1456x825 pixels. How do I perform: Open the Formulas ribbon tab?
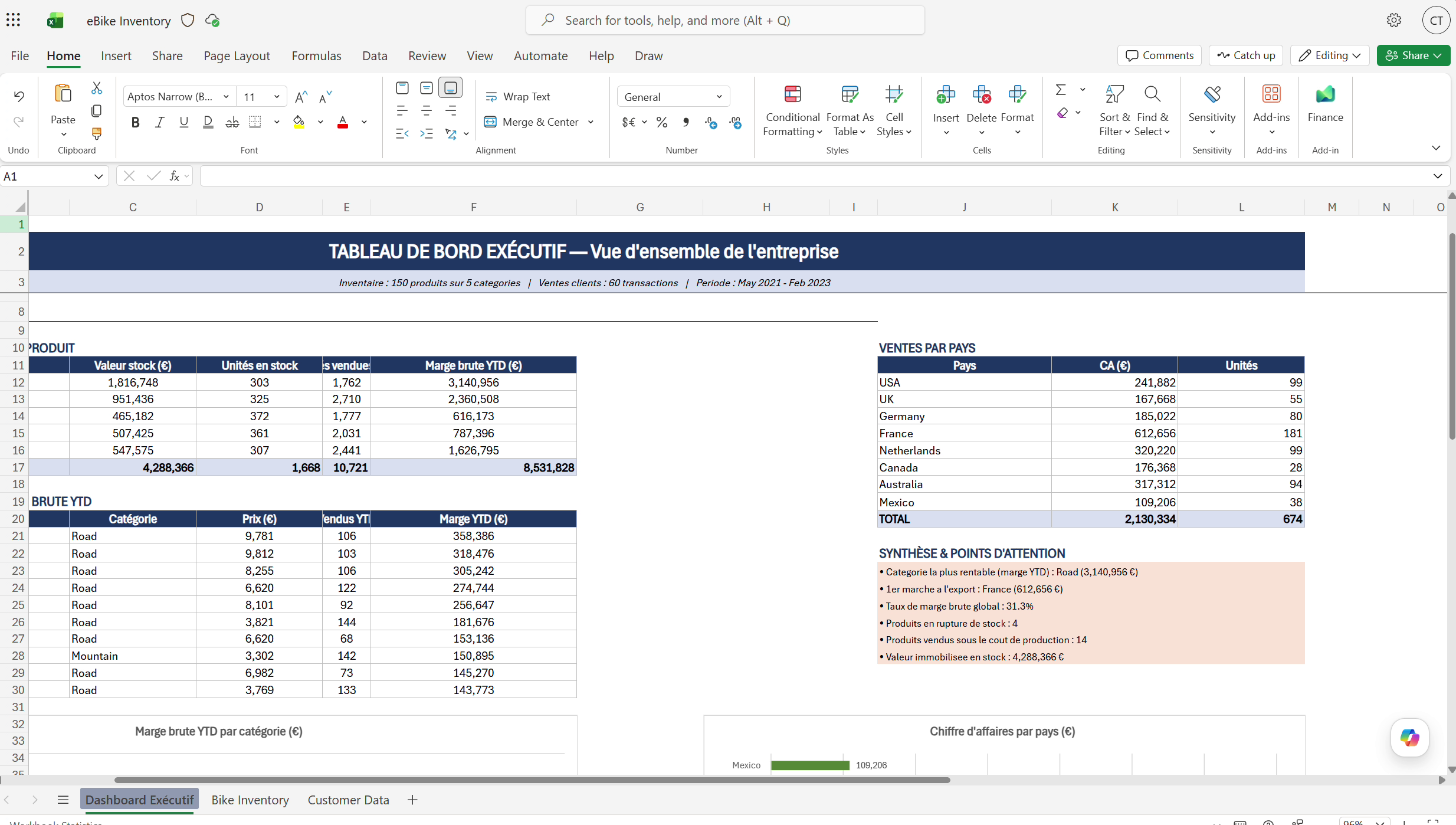point(316,55)
